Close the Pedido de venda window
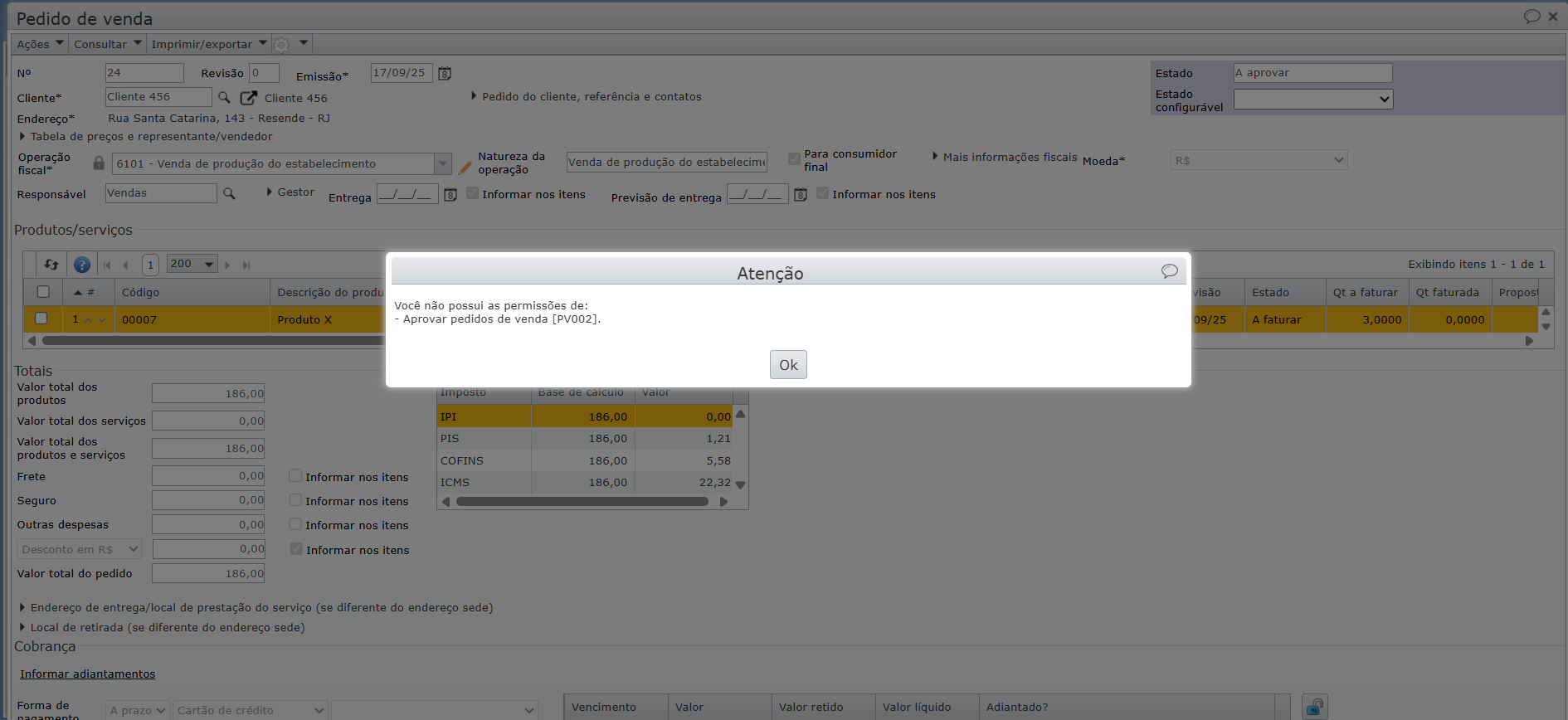Image resolution: width=1568 pixels, height=720 pixels. click(x=1553, y=17)
